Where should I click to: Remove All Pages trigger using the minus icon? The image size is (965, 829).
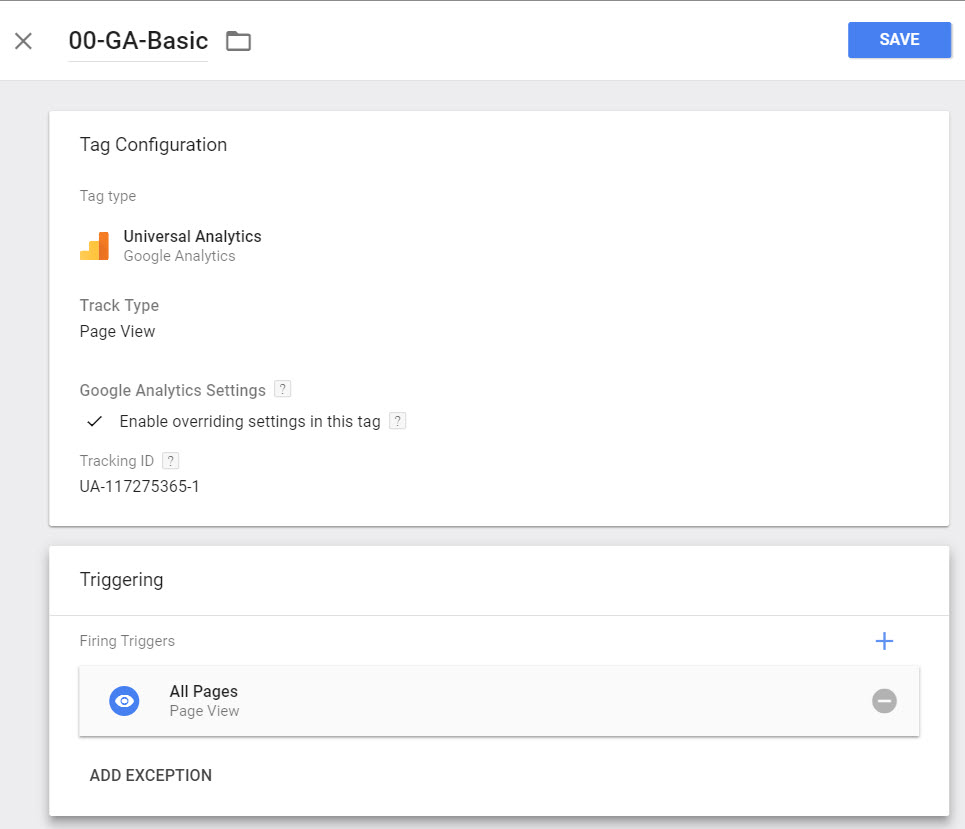[x=884, y=701]
